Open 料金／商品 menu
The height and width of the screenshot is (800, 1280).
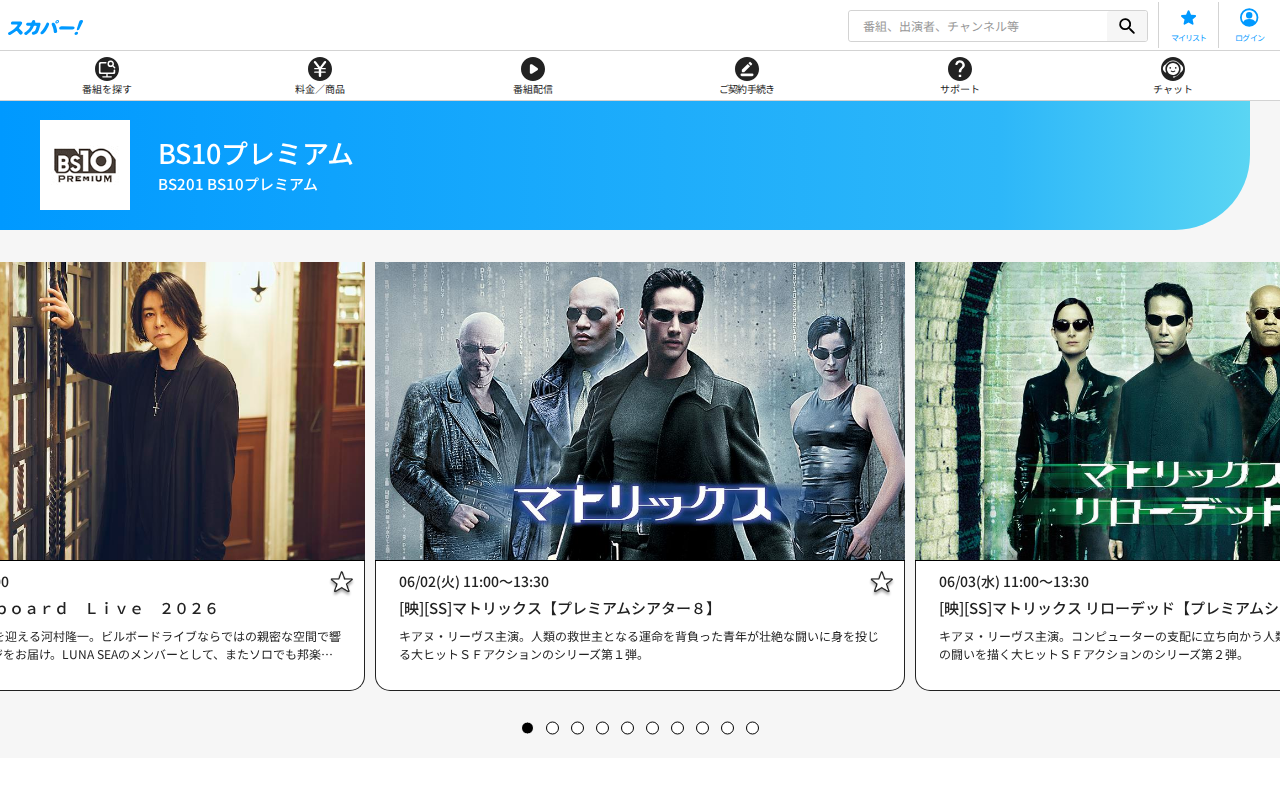pyautogui.click(x=320, y=76)
